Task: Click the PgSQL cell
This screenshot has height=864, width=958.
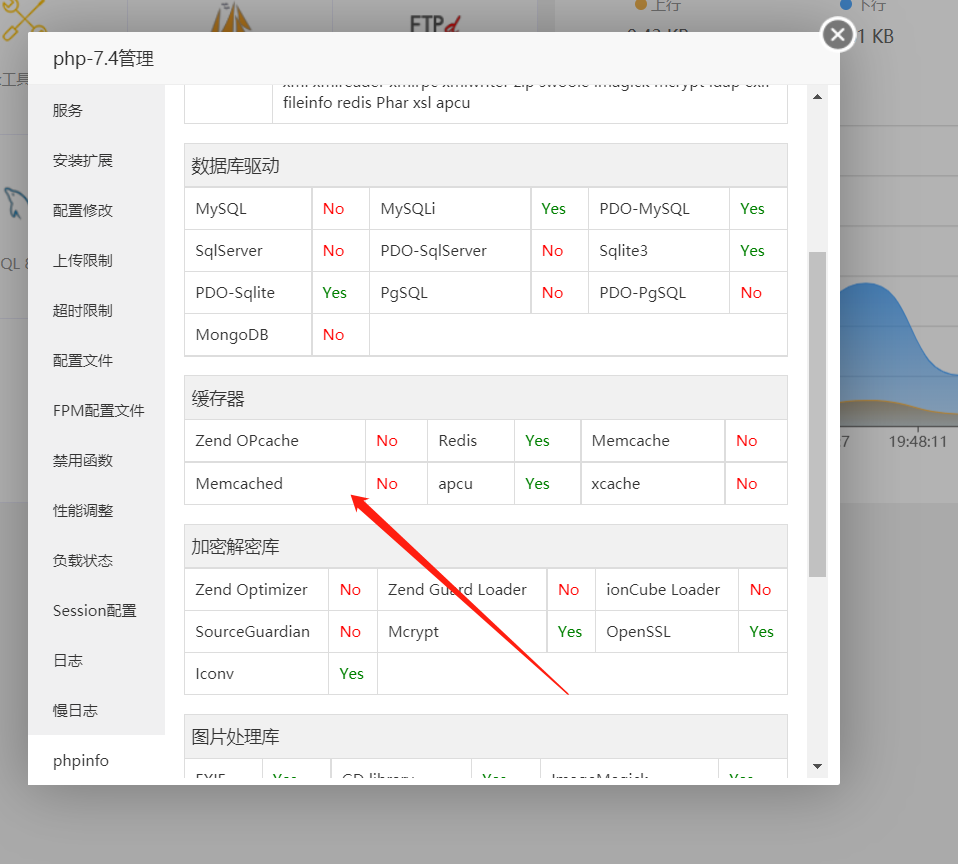Action: click(450, 293)
